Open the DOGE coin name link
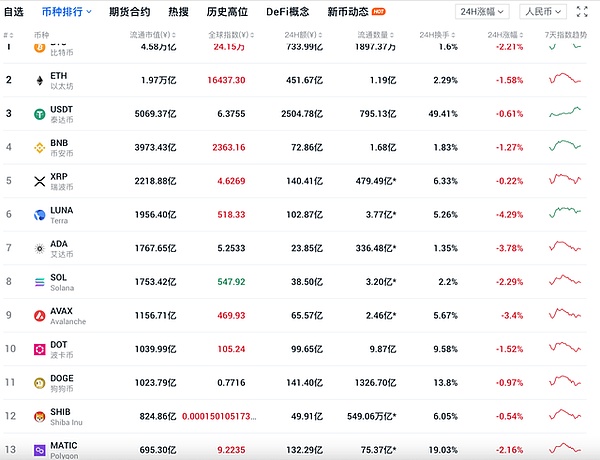The image size is (600, 460). [62, 378]
